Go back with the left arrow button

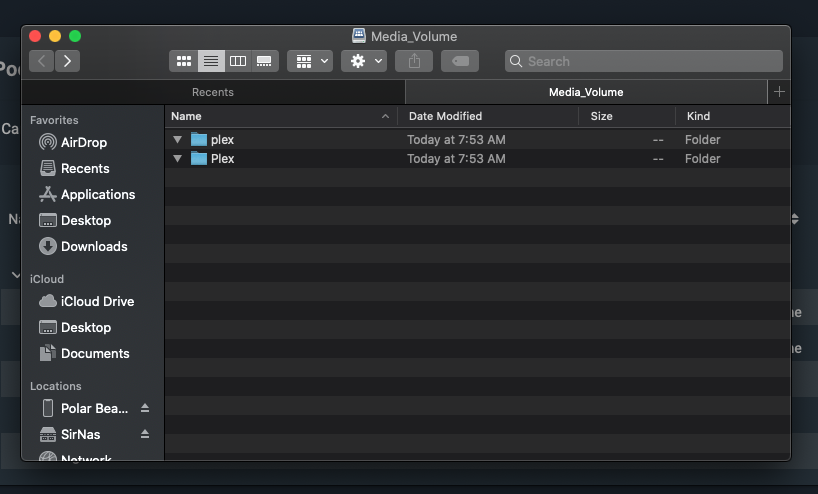click(x=42, y=61)
